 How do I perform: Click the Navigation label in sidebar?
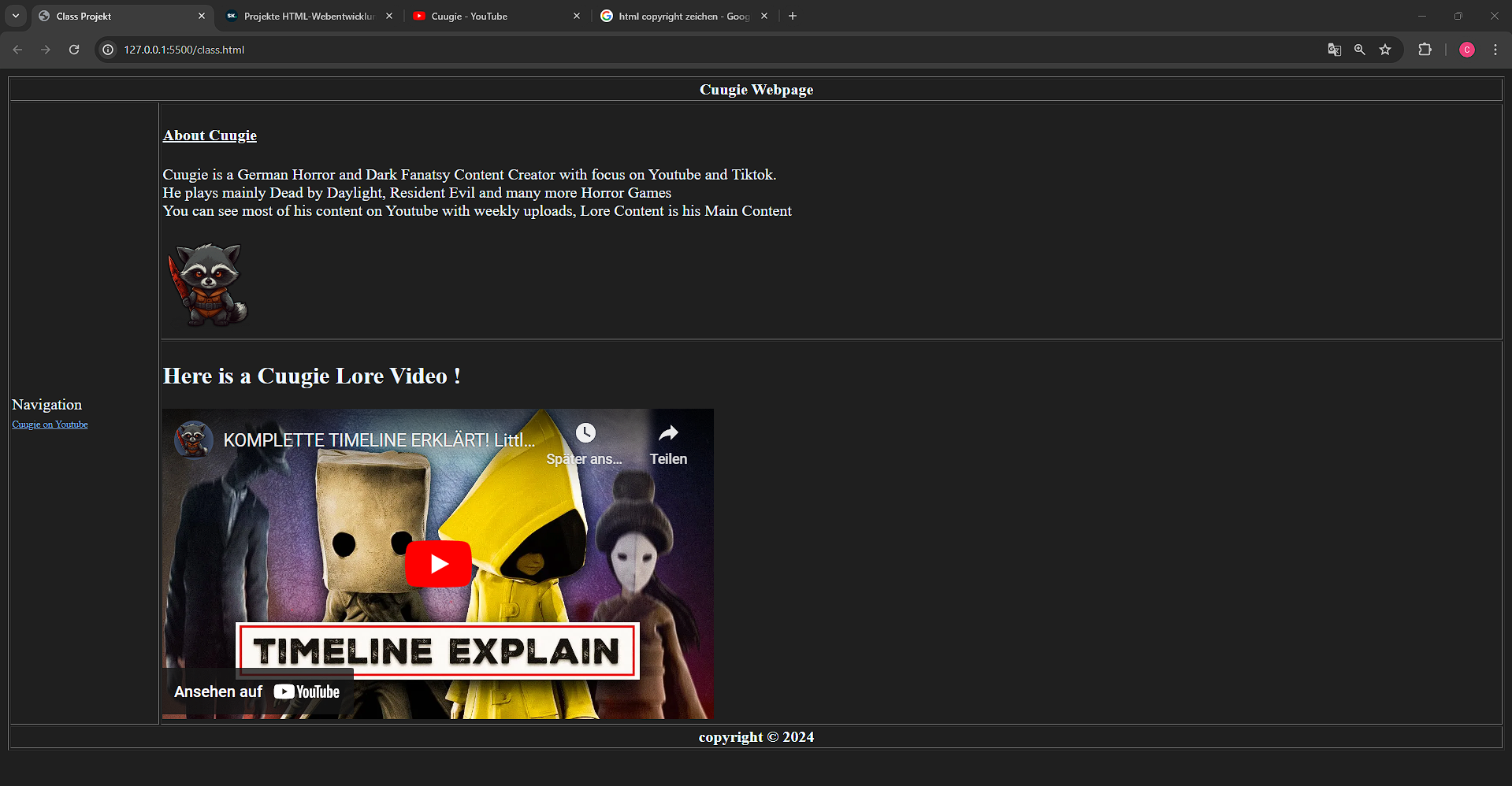(46, 405)
